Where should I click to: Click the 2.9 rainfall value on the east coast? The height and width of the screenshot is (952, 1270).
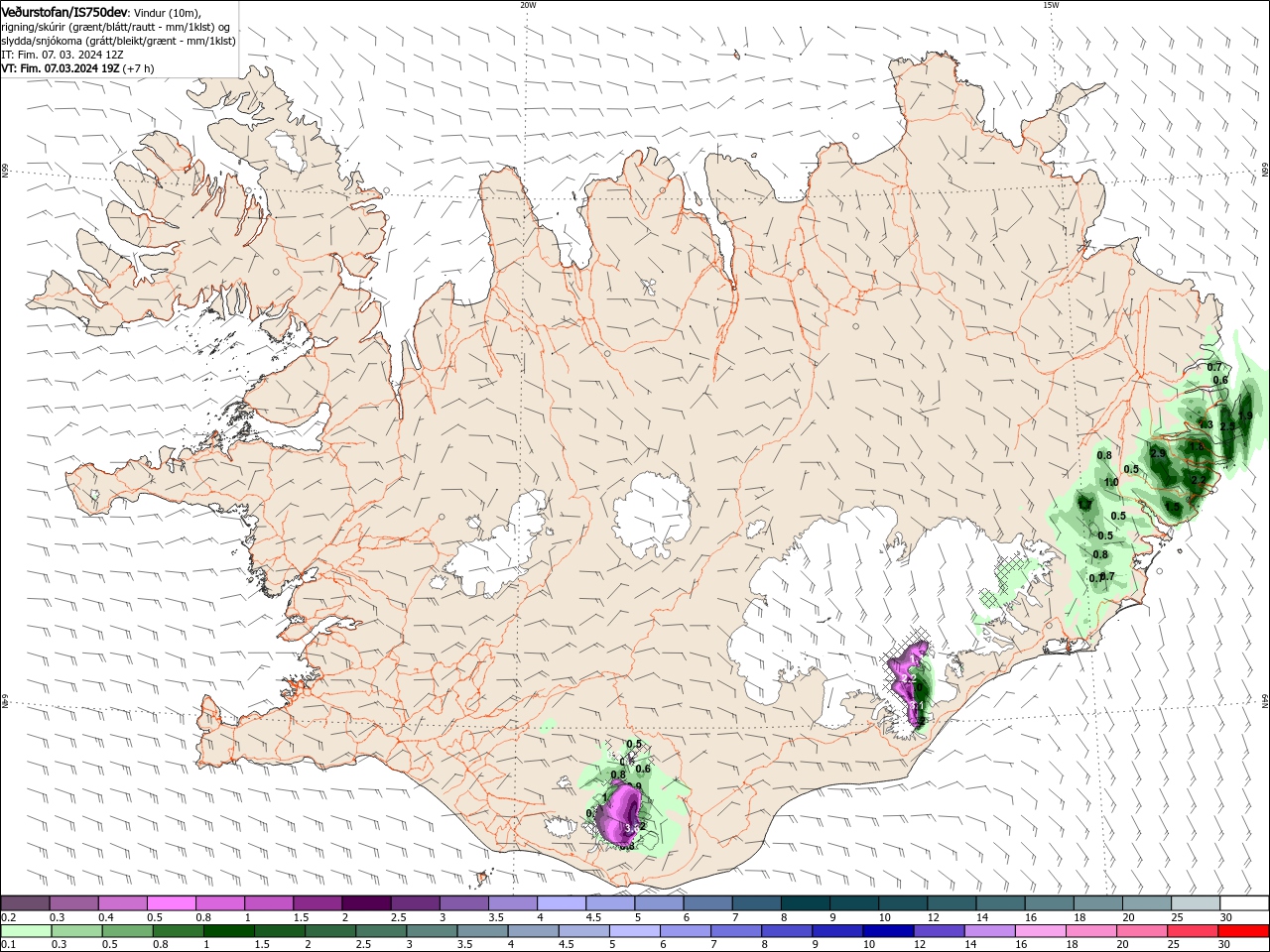[1158, 453]
